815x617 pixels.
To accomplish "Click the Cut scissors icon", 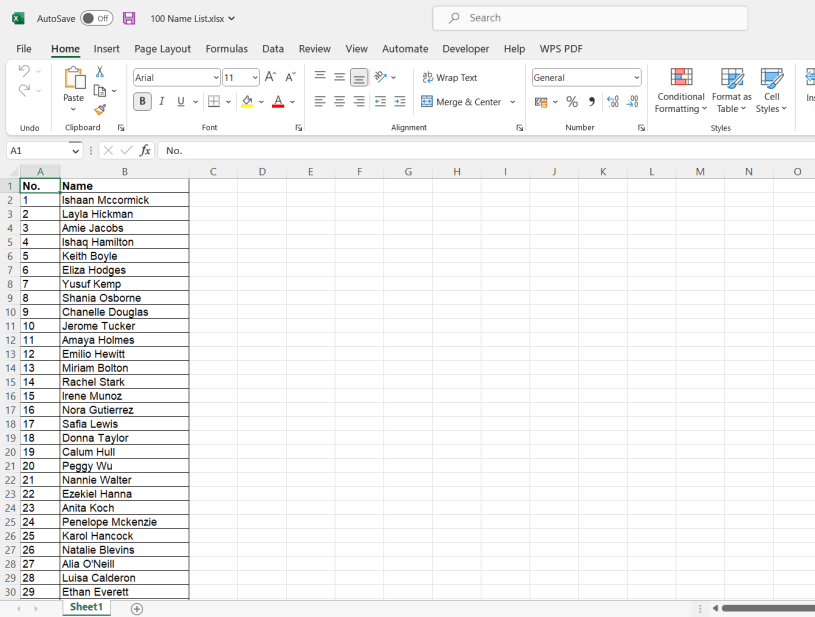I will click(x=100, y=72).
